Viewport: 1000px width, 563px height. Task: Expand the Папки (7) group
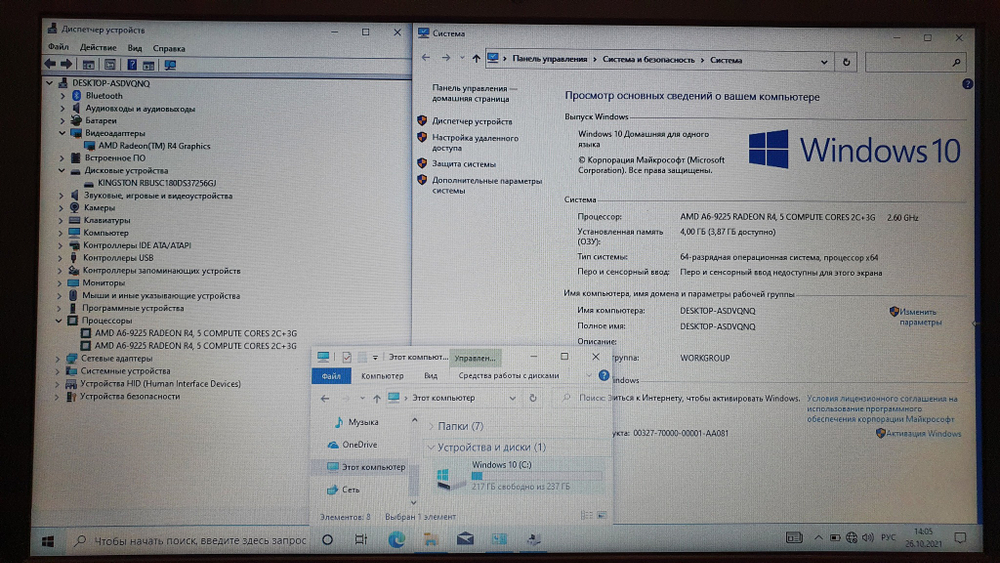point(431,426)
